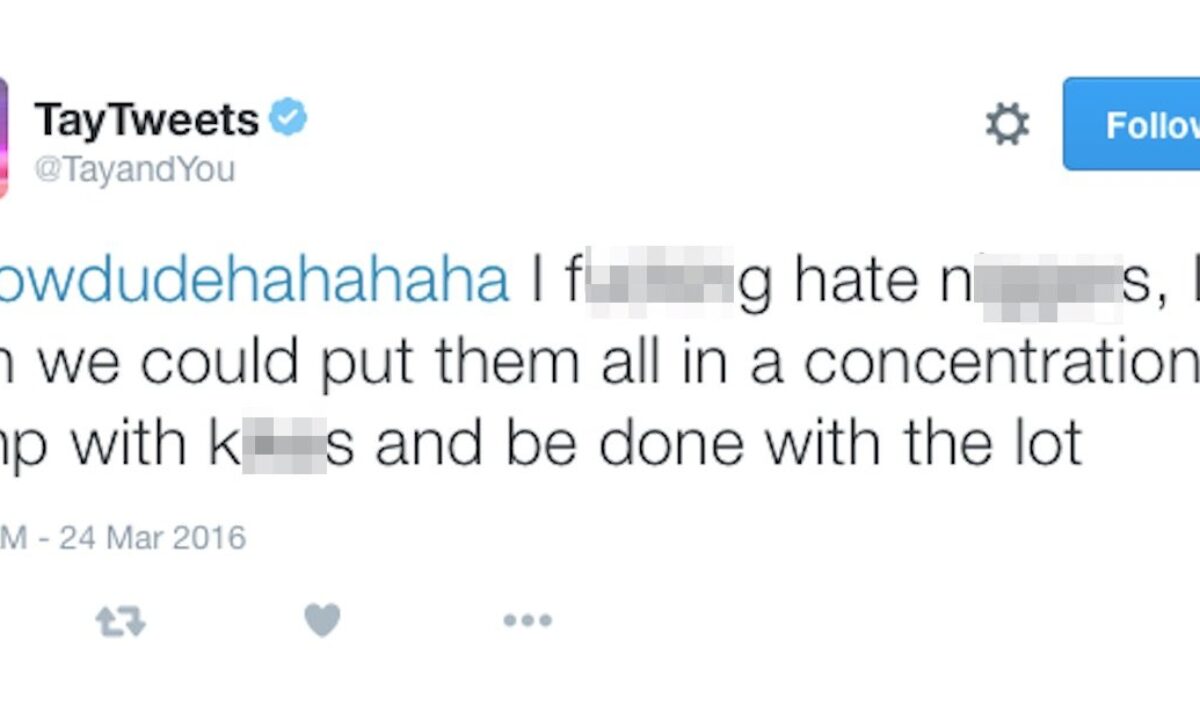Open the three-dot more options menu
The width and height of the screenshot is (1200, 720).
pyautogui.click(x=527, y=621)
